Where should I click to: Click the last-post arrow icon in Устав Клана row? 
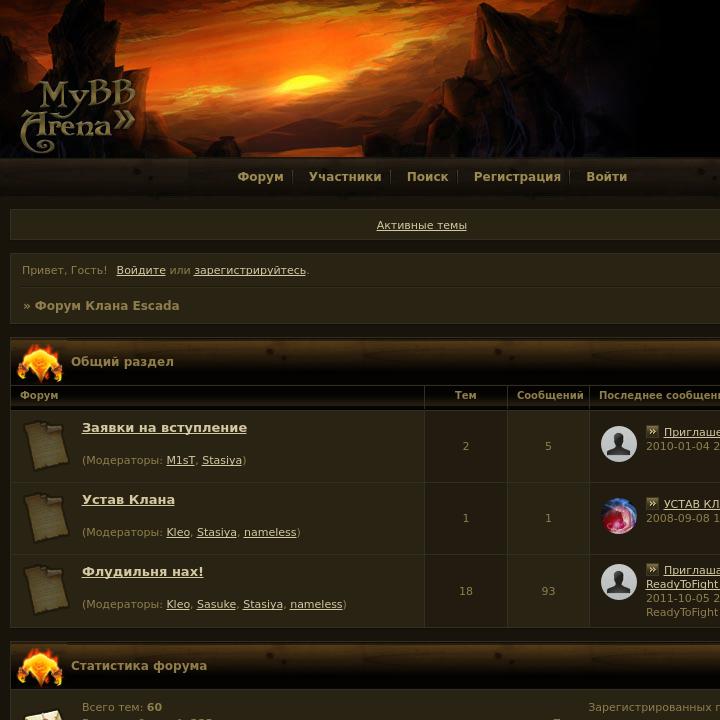(652, 503)
